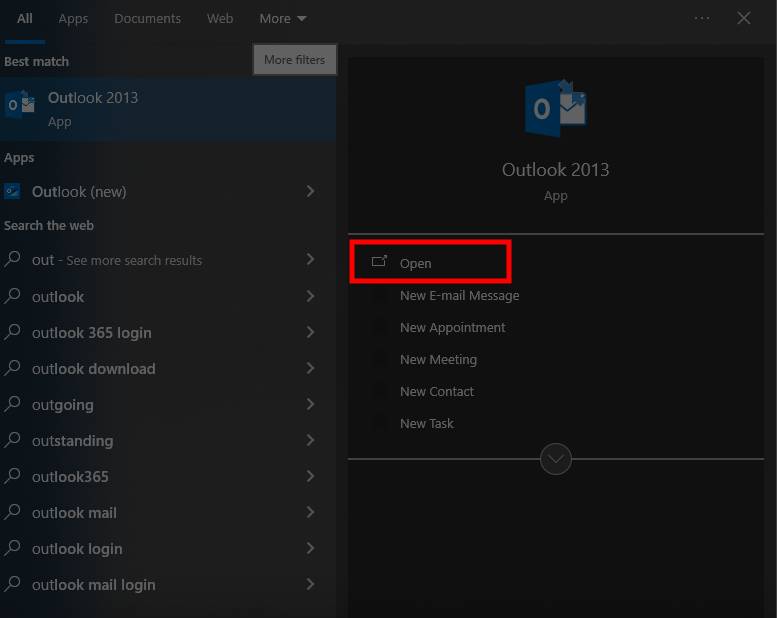The image size is (777, 618).
Task: Switch to the Documents tab
Action: (148, 19)
